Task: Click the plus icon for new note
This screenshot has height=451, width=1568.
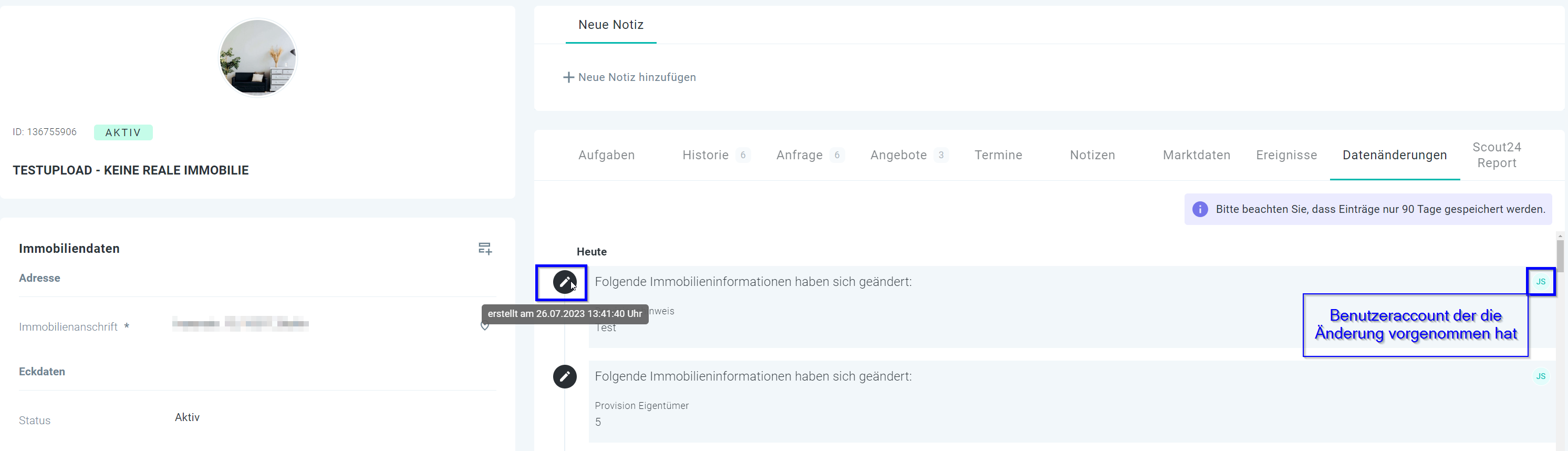Action: pyautogui.click(x=568, y=77)
